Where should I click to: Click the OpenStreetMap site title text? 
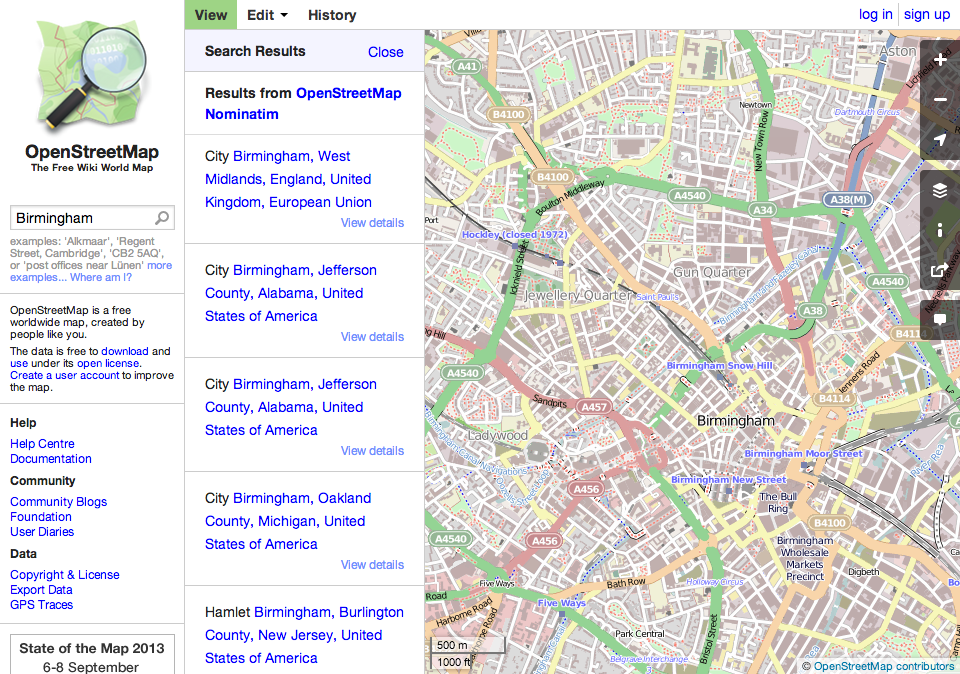(92, 152)
